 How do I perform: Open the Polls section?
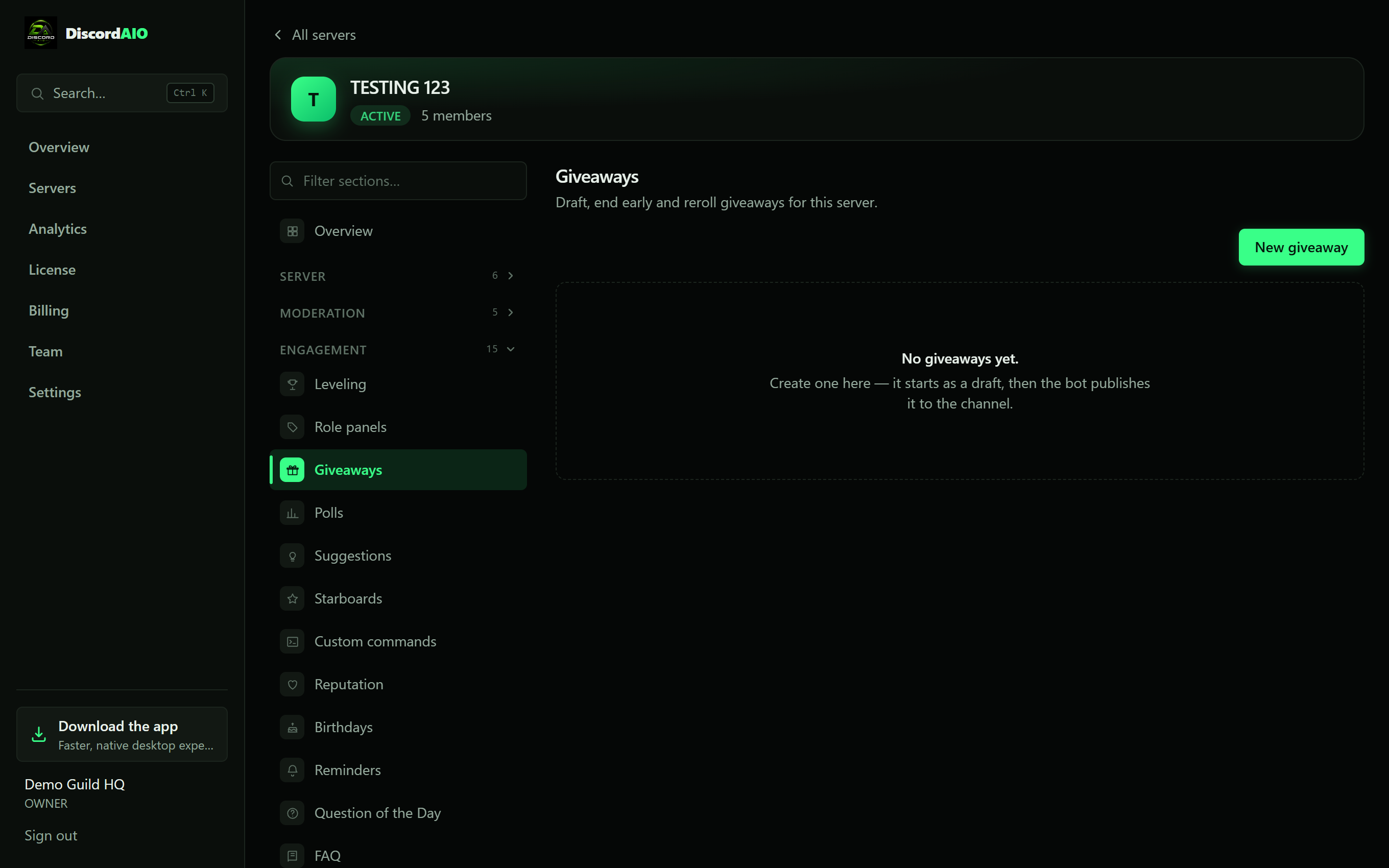pos(398,513)
